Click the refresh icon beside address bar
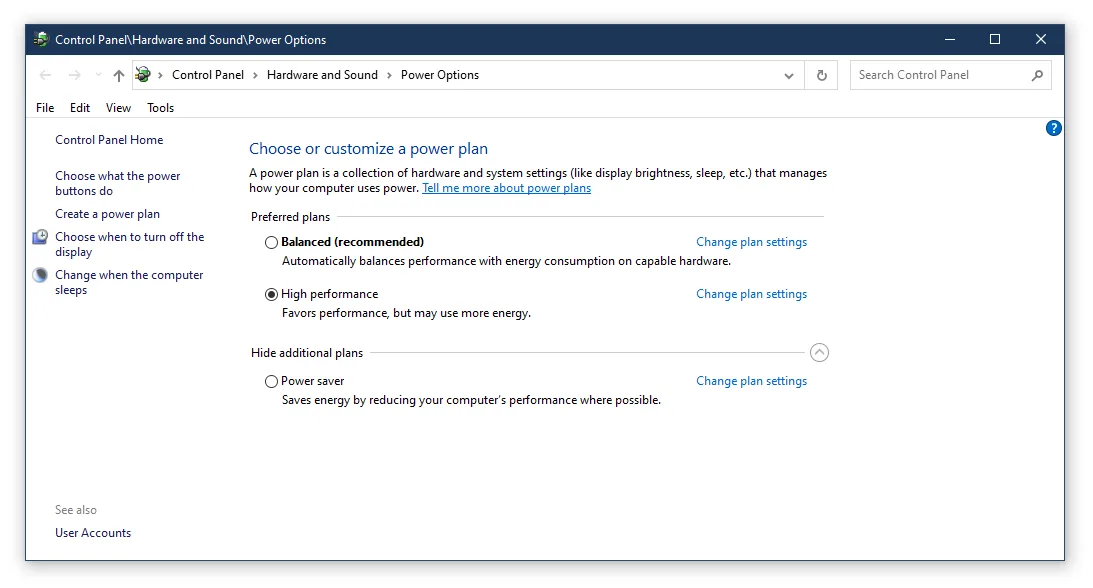This screenshot has height=588, width=1093. point(822,75)
